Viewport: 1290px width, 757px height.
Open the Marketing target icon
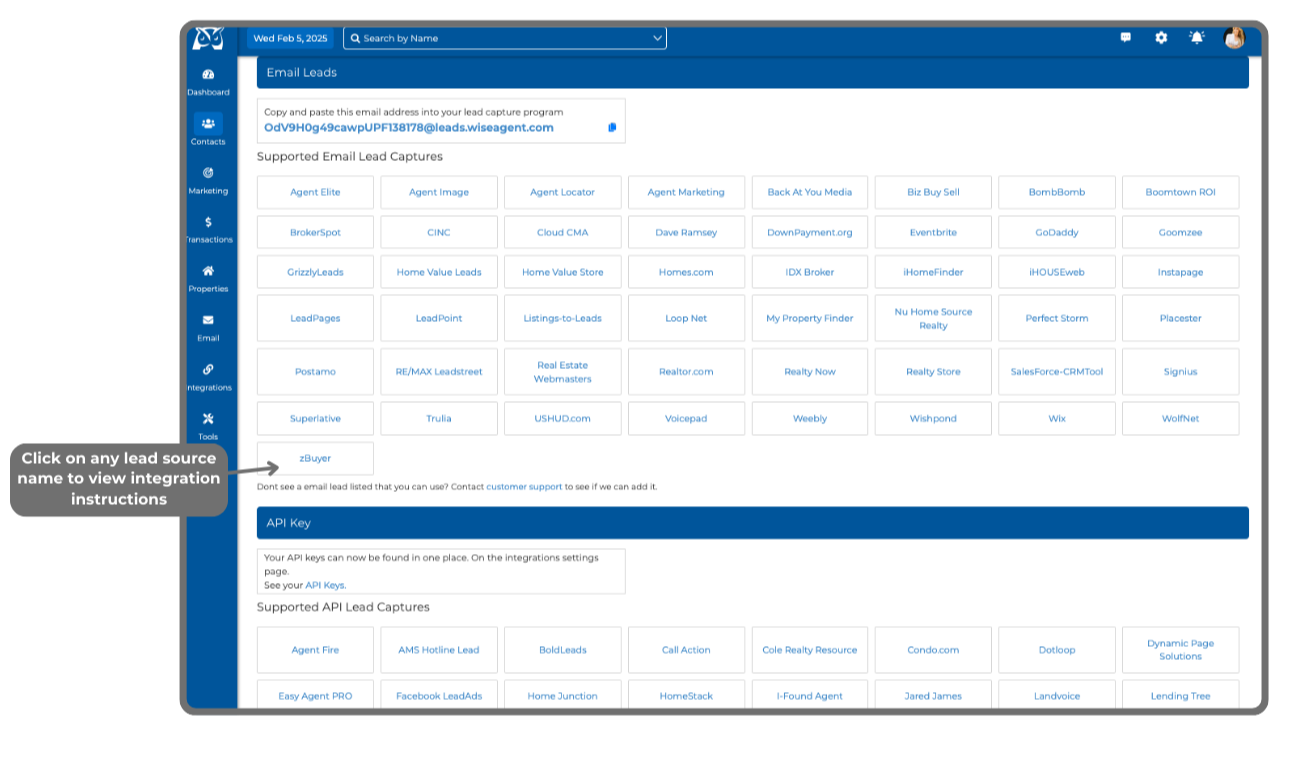208,173
